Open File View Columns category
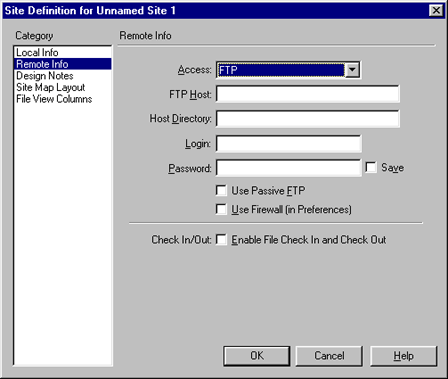Viewport: 448px width, 379px height. (62, 99)
